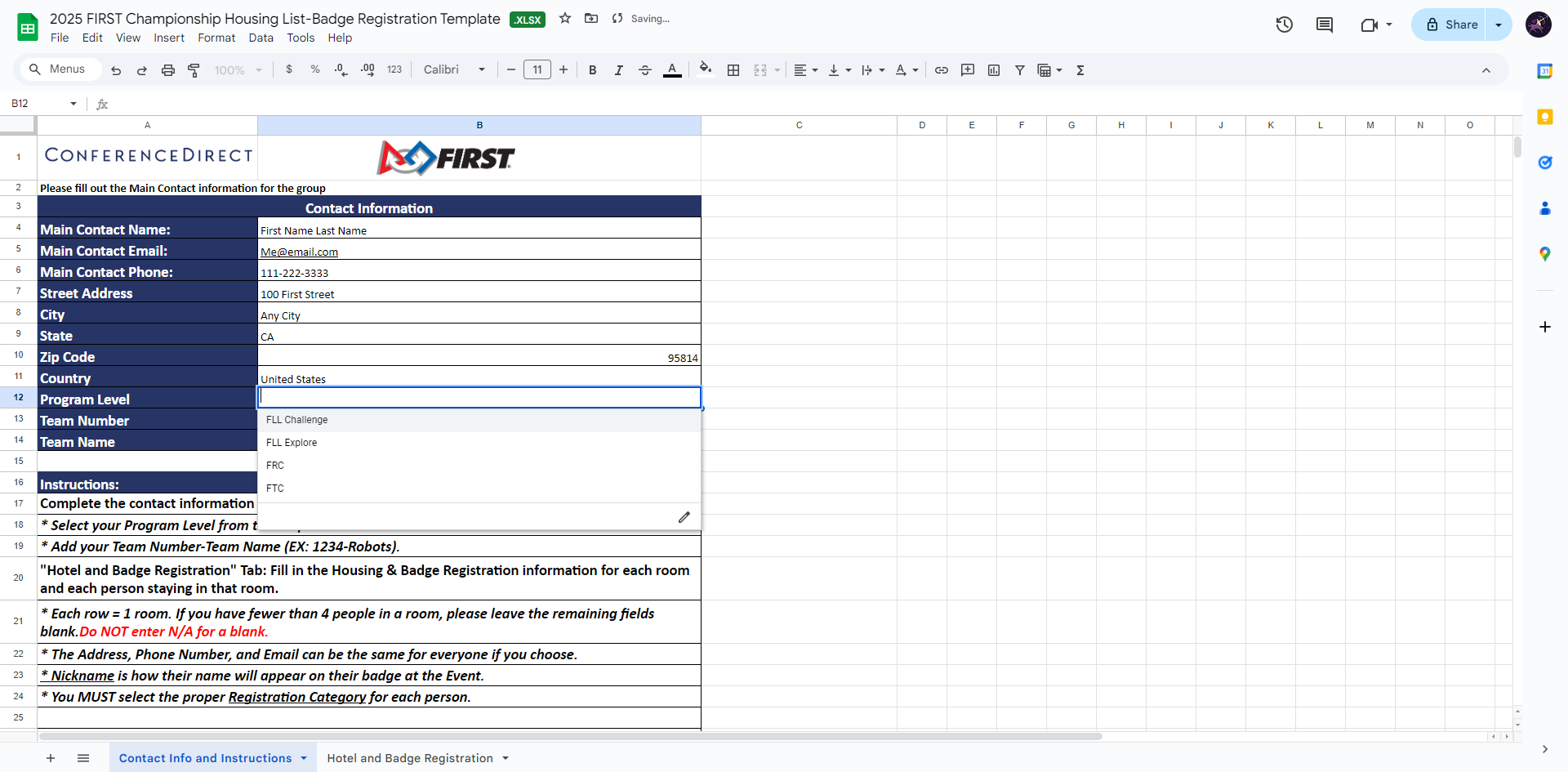This screenshot has width=1568, height=772.
Task: Click the Print icon
Action: [168, 70]
